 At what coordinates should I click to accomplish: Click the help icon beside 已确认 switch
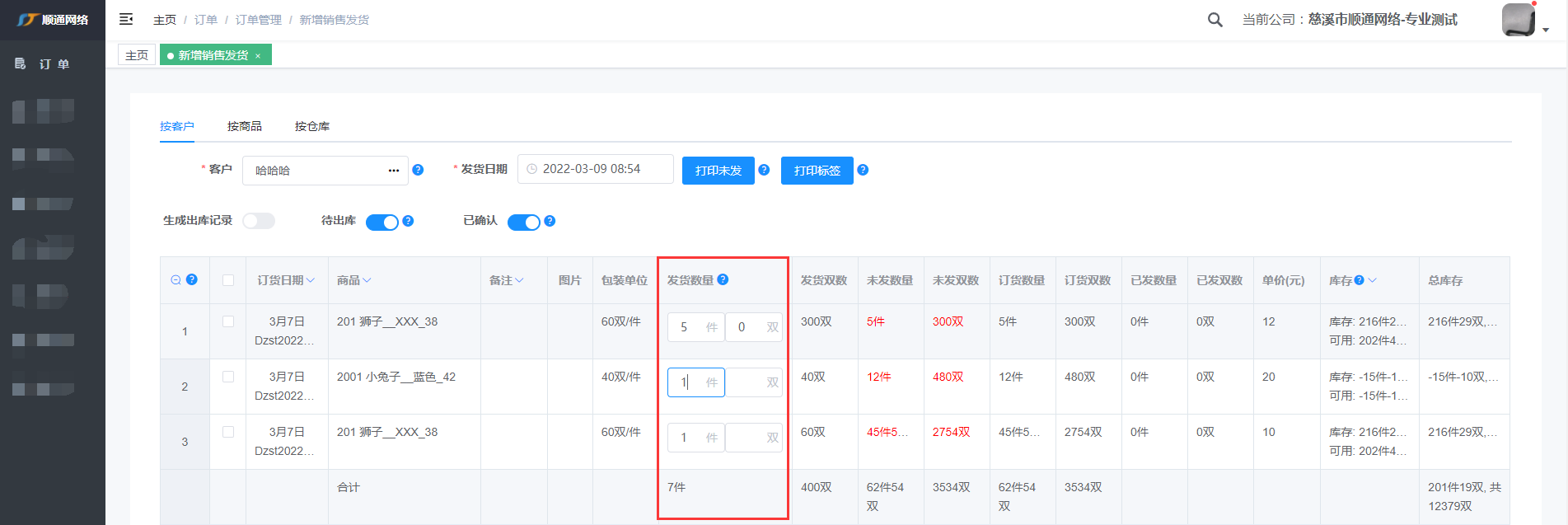(550, 221)
